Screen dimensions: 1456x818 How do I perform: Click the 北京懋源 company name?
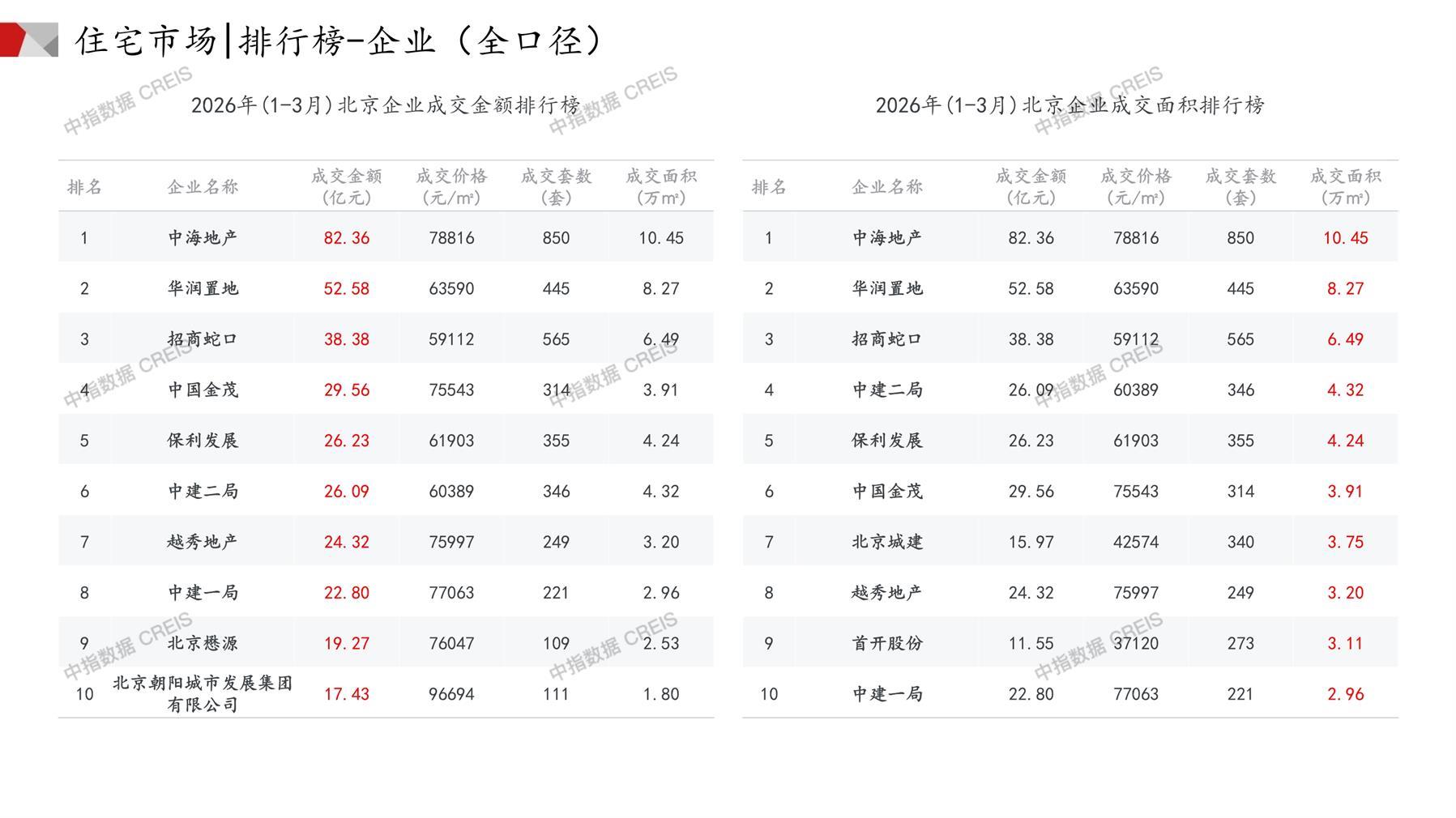tap(203, 644)
